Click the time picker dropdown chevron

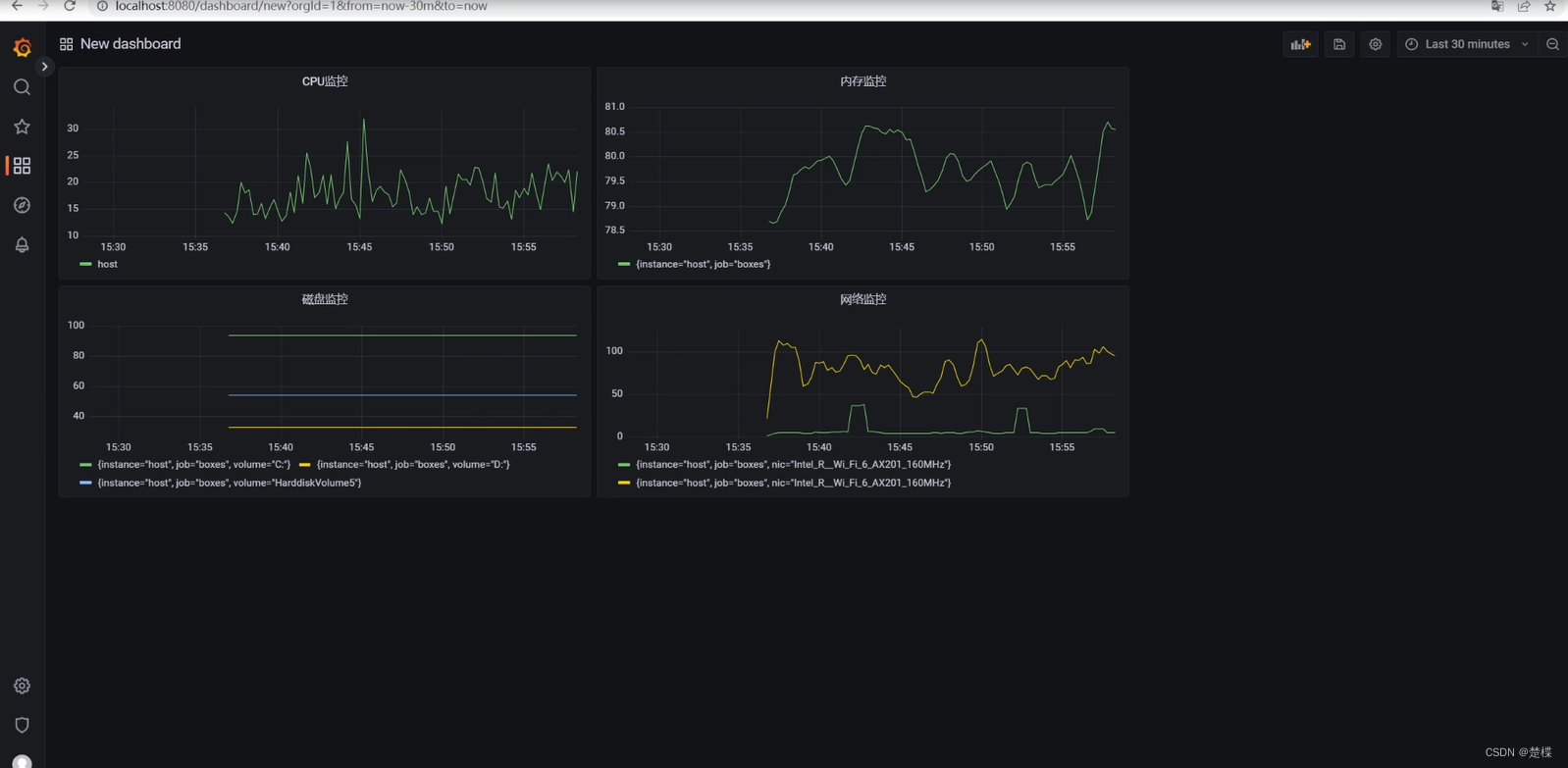point(1525,44)
